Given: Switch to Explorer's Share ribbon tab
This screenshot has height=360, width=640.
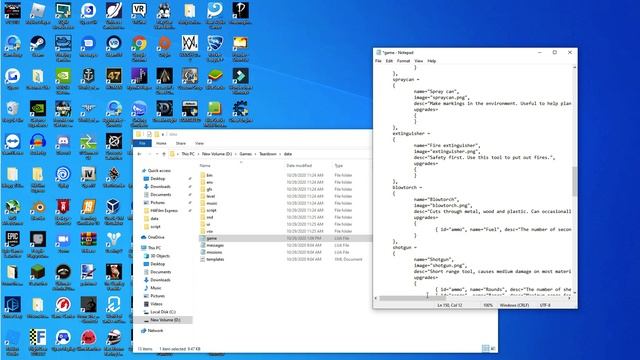Looking at the screenshot, I should tap(181, 143).
